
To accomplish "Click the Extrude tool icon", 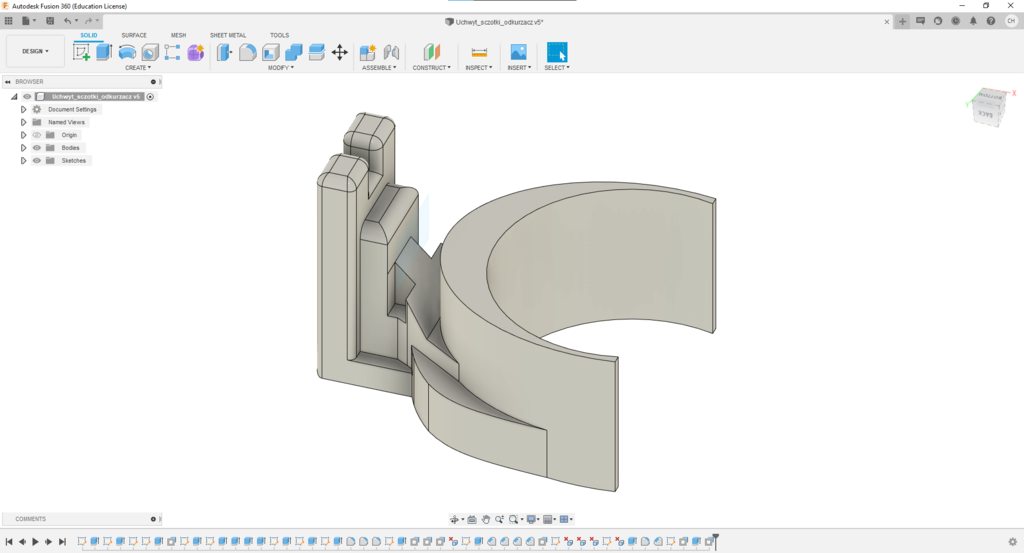I will click(104, 52).
